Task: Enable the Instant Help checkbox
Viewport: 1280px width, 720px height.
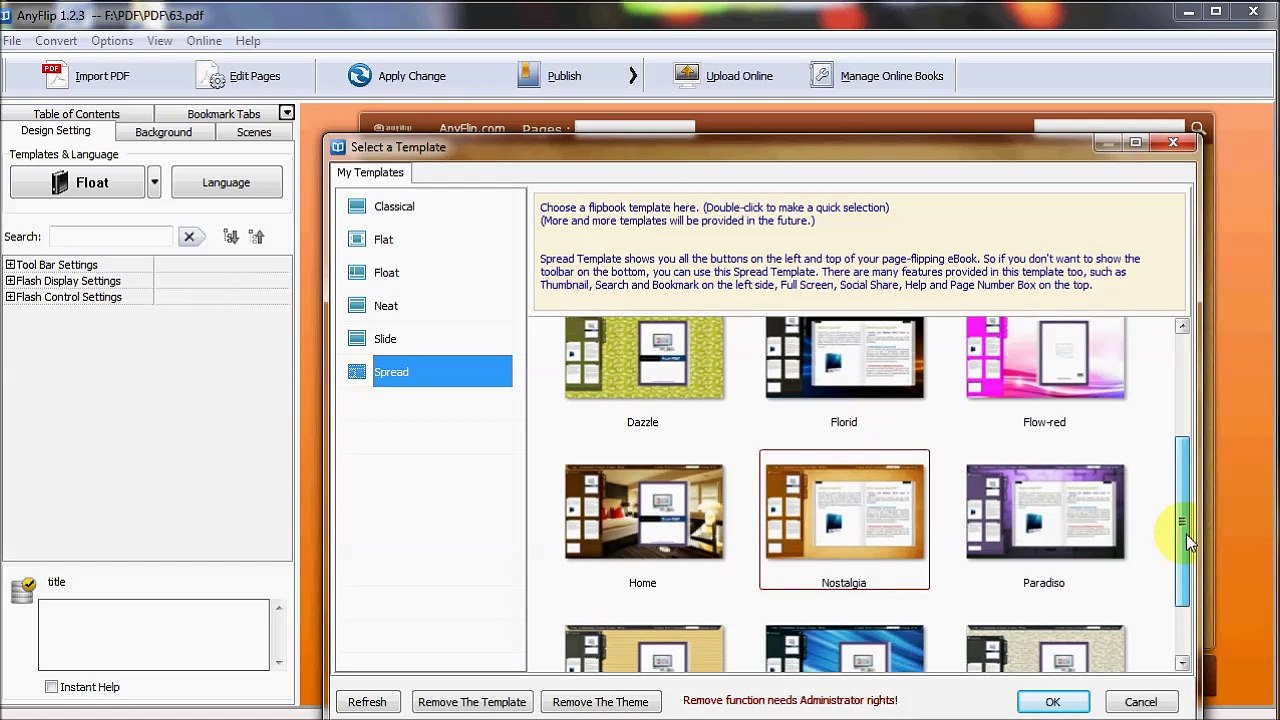Action: 51,687
